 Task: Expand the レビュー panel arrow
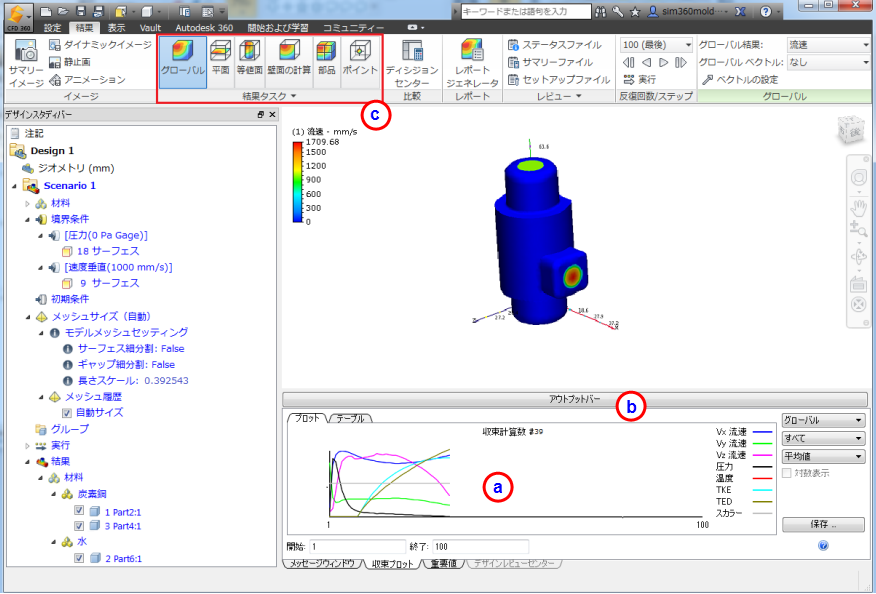(579, 96)
